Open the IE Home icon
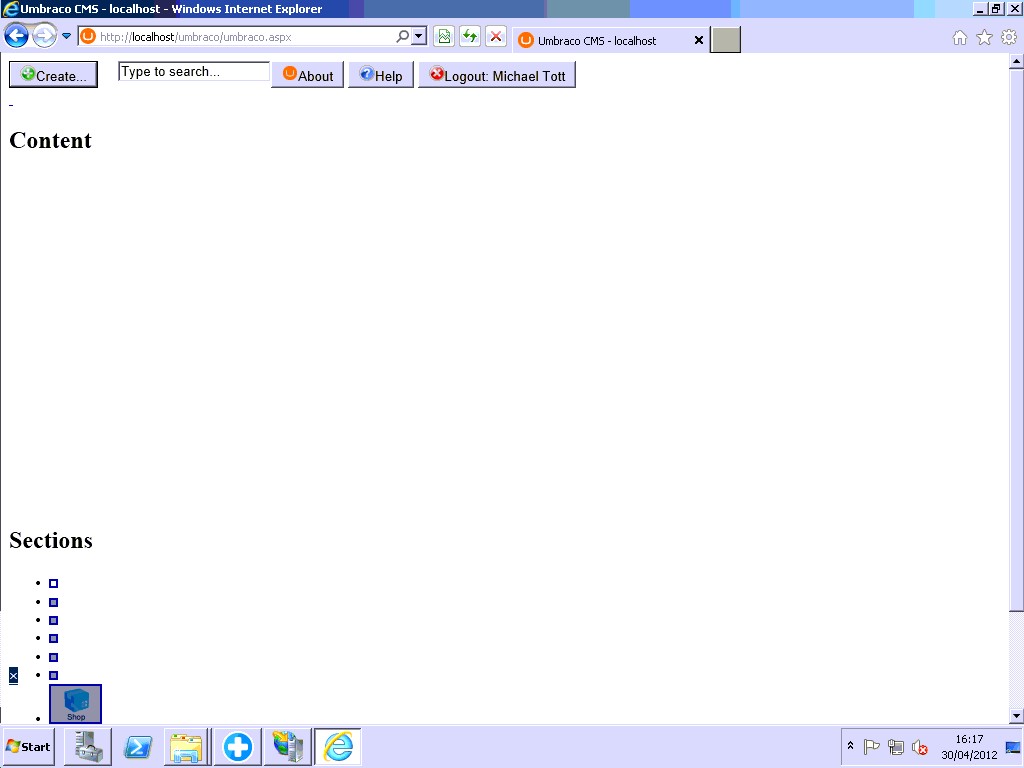Screen dimensions: 1024x768 (x=960, y=38)
